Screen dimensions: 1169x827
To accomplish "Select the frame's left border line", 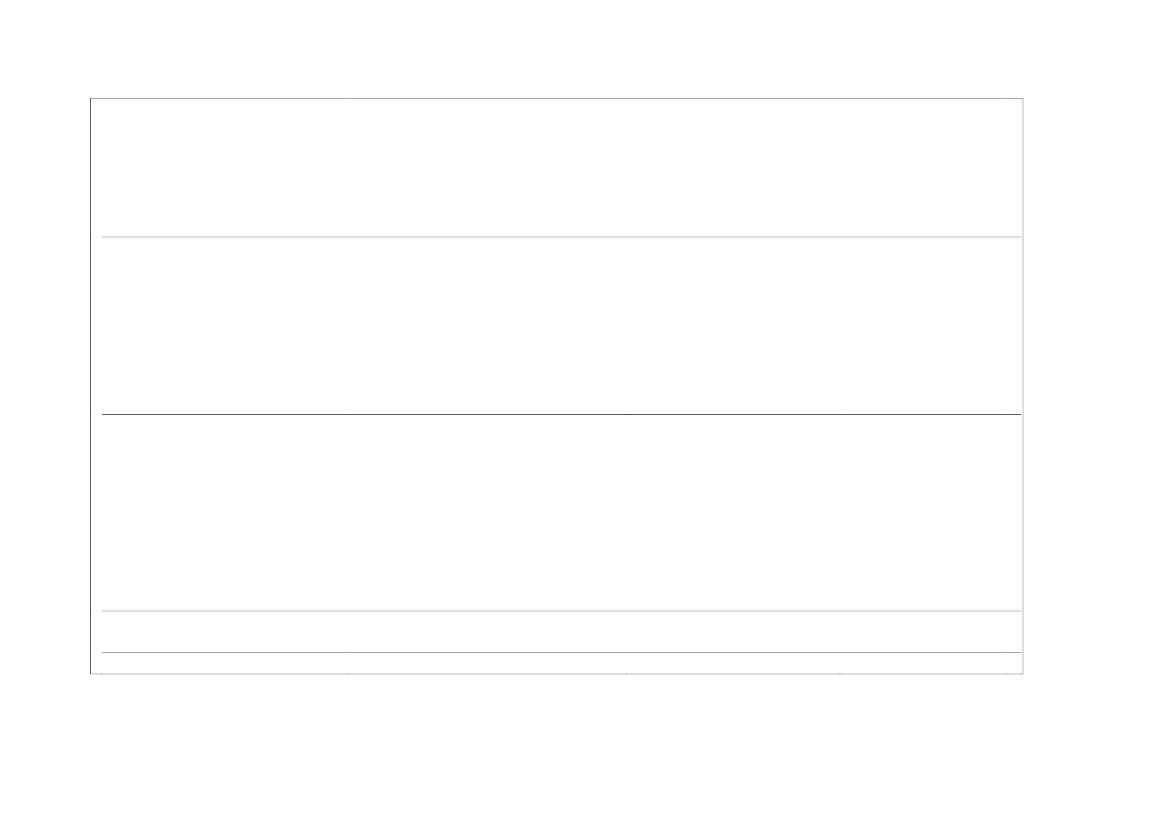I will [x=91, y=385].
